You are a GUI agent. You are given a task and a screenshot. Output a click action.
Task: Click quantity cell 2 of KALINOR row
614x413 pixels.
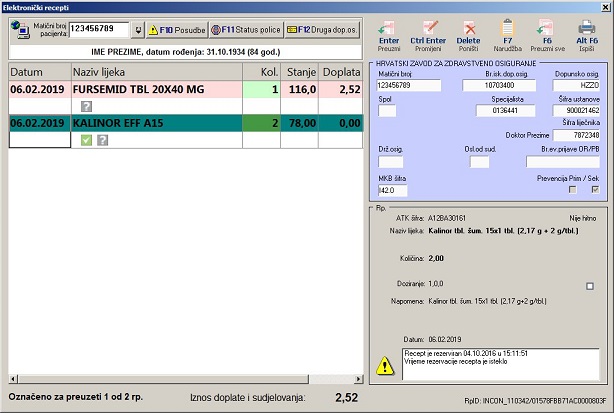[x=262, y=123]
